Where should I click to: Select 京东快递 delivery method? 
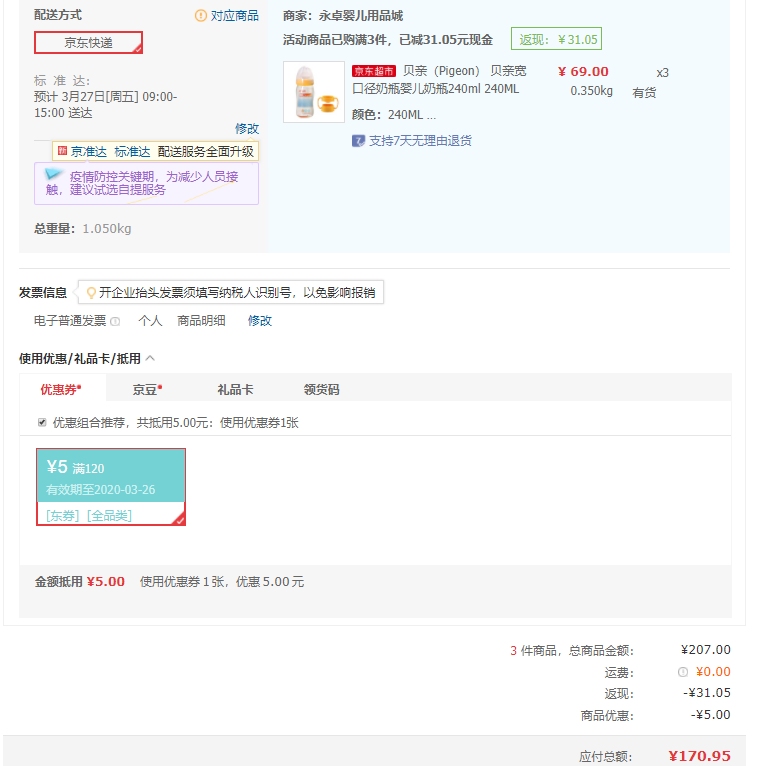click(89, 43)
